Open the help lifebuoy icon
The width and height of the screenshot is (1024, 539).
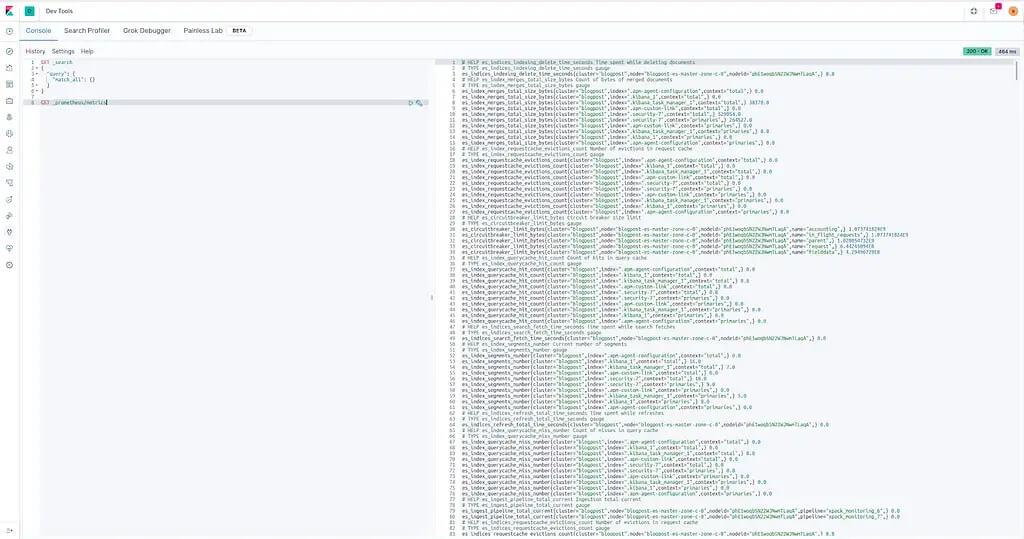tap(973, 11)
